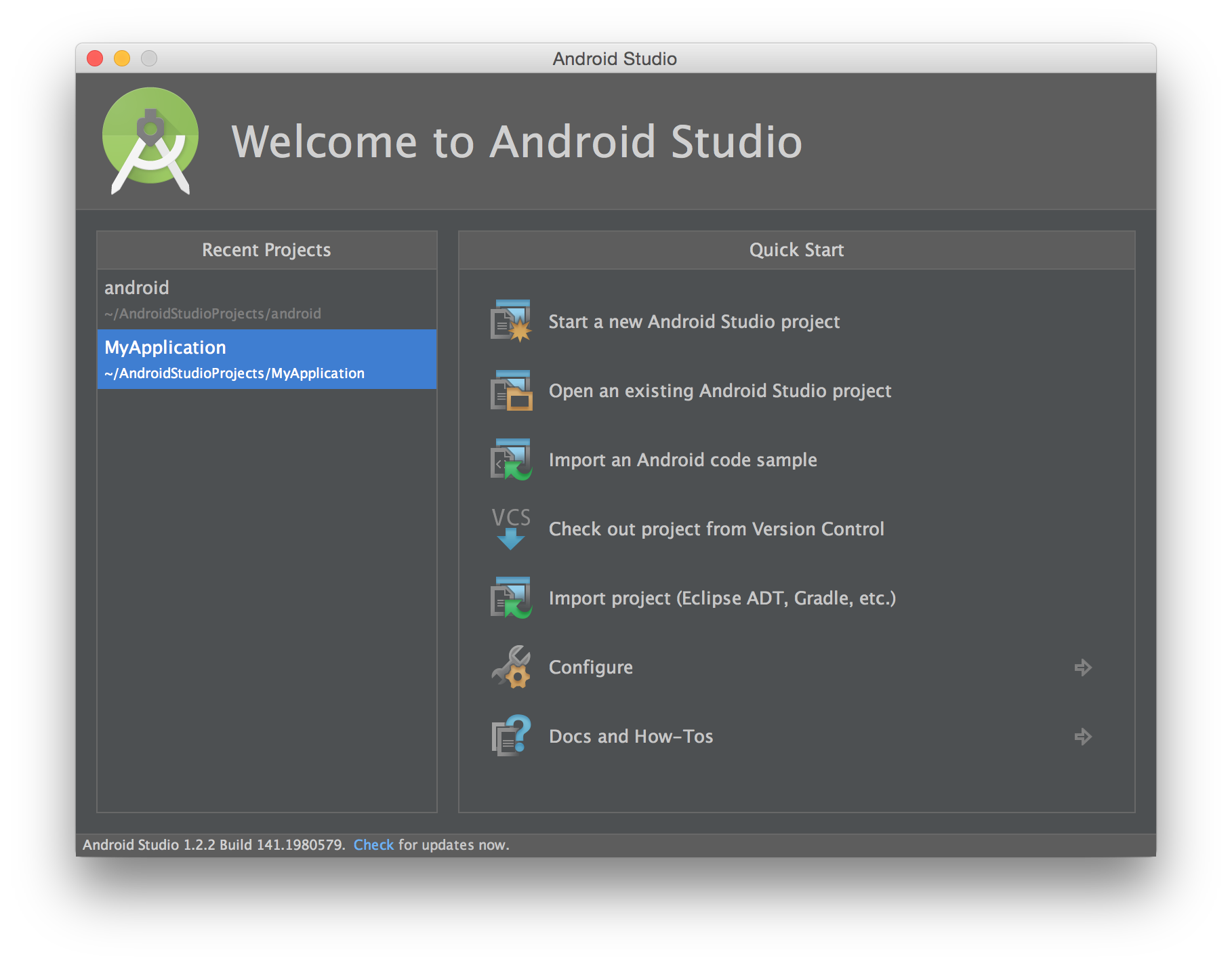
Task: Click the Android Studio window title
Action: [615, 59]
